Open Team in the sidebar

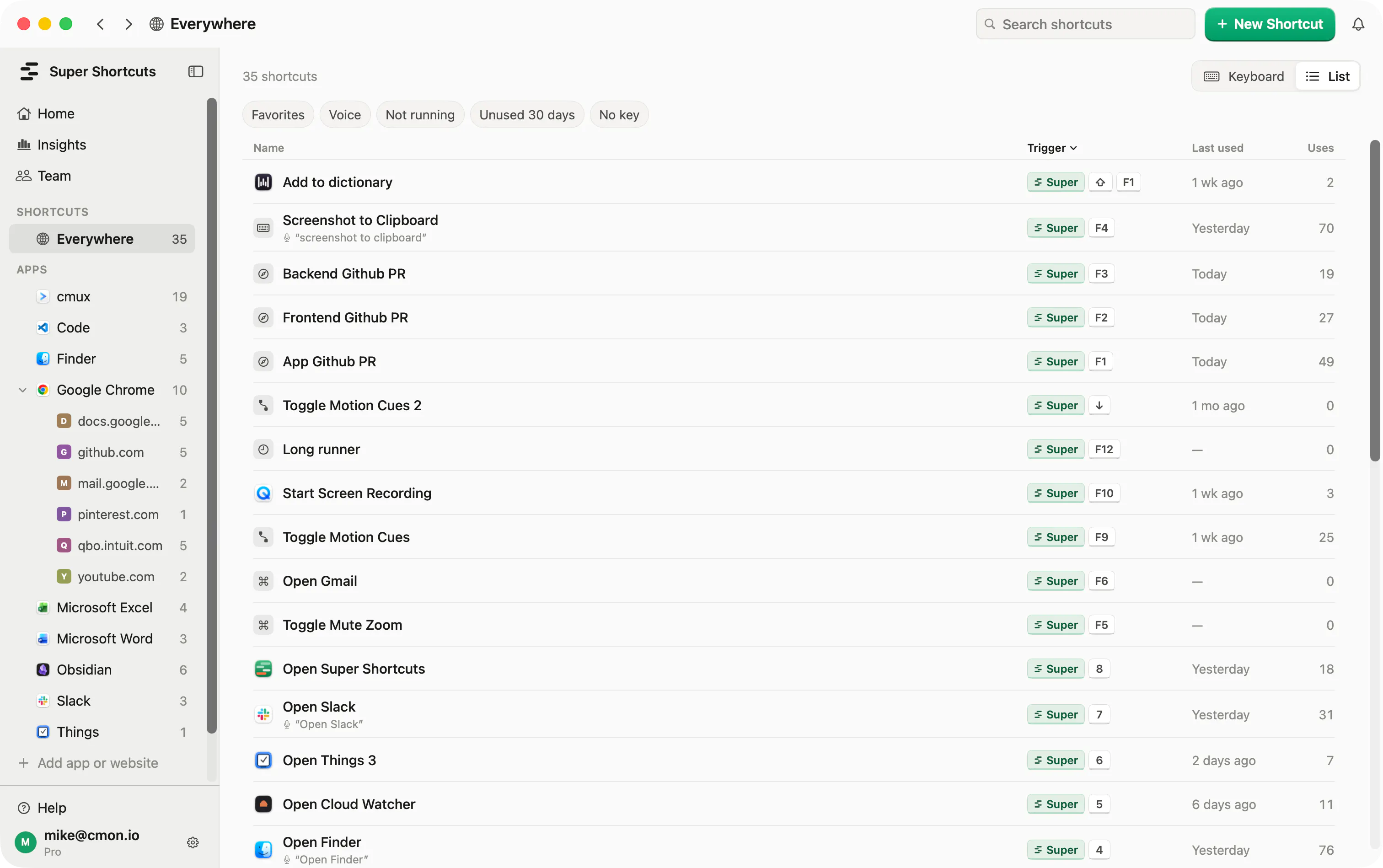coord(102,176)
